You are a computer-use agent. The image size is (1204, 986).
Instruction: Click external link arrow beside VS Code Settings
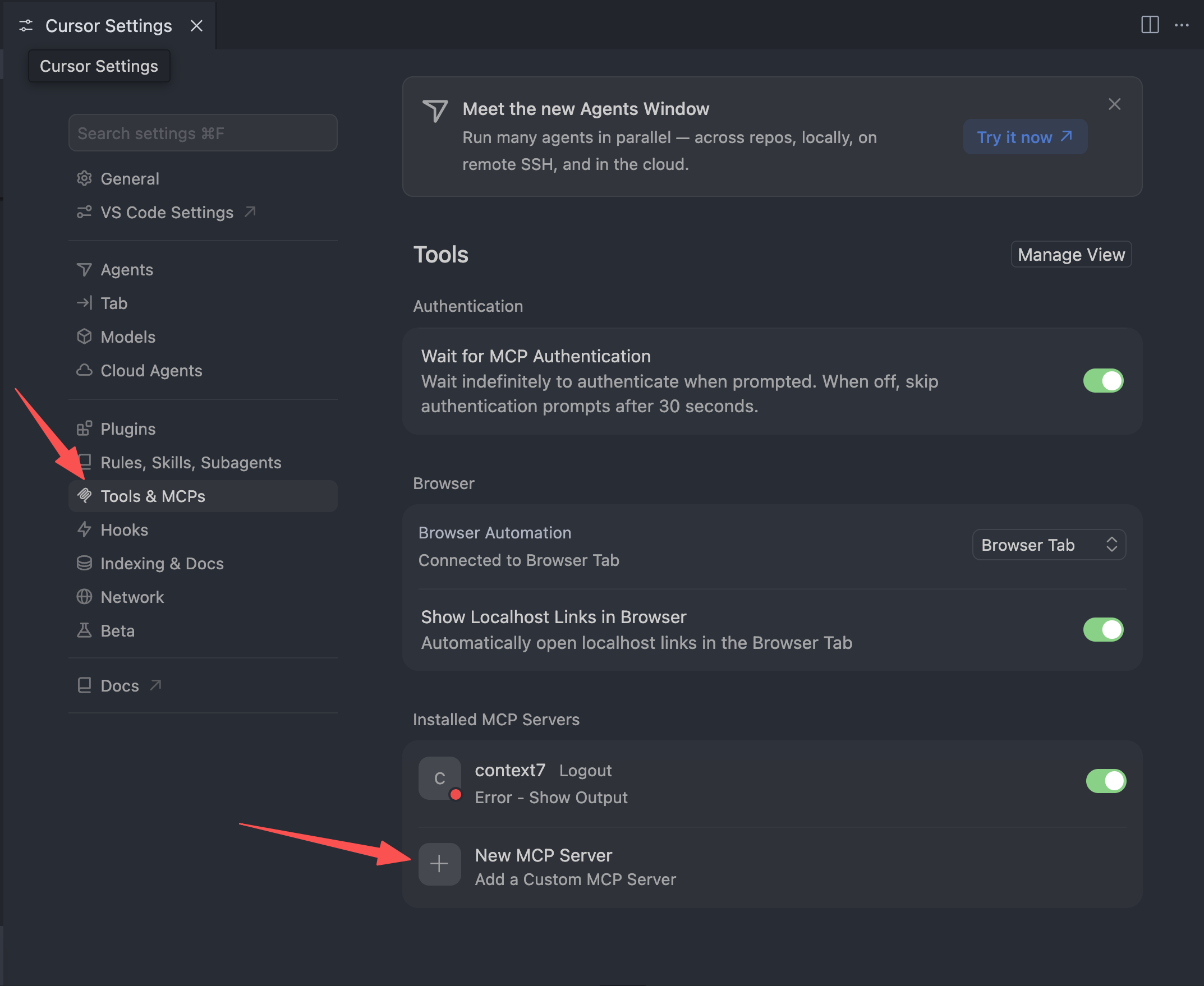tap(250, 212)
